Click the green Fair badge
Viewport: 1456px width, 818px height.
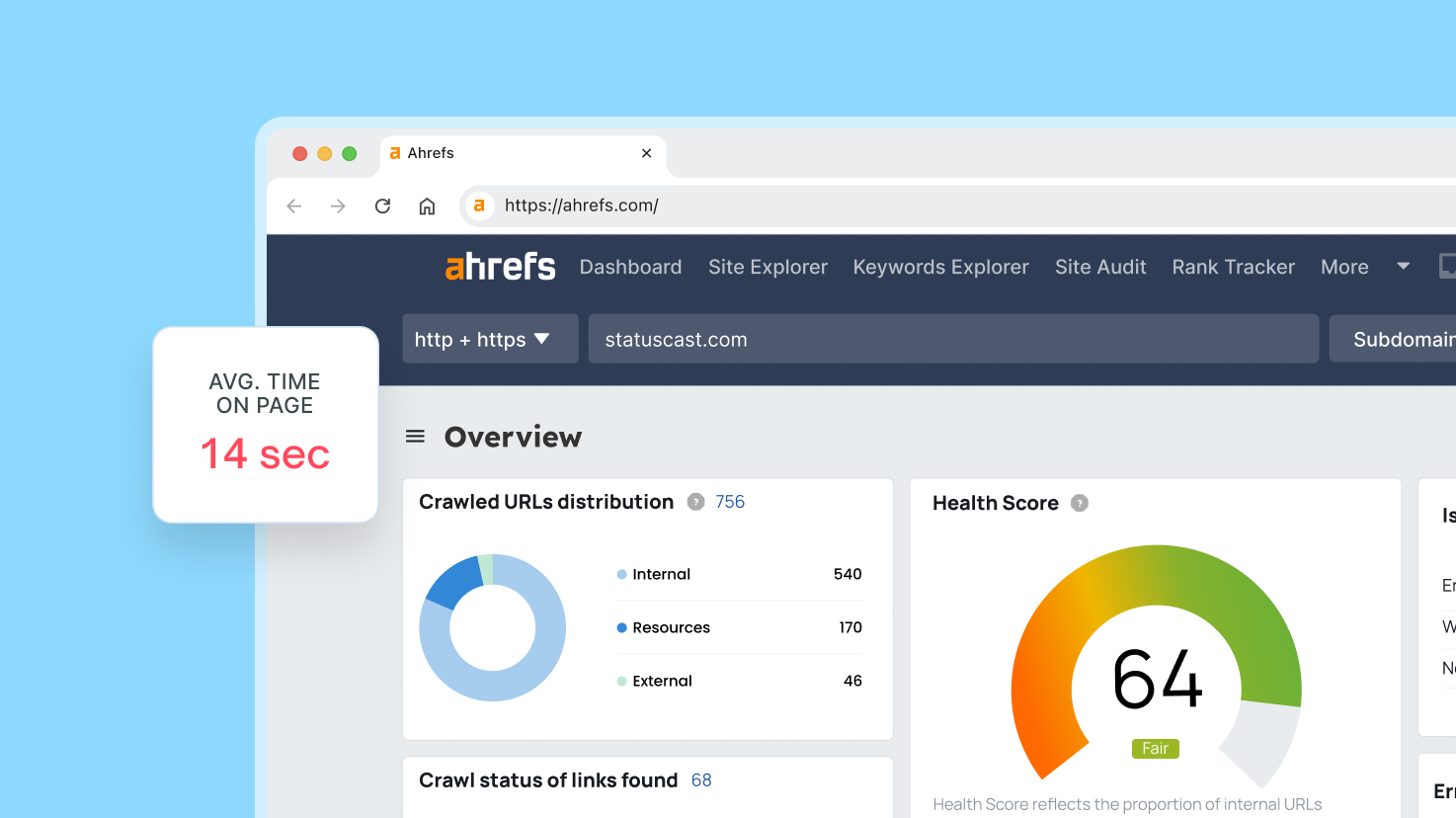coord(1156,749)
